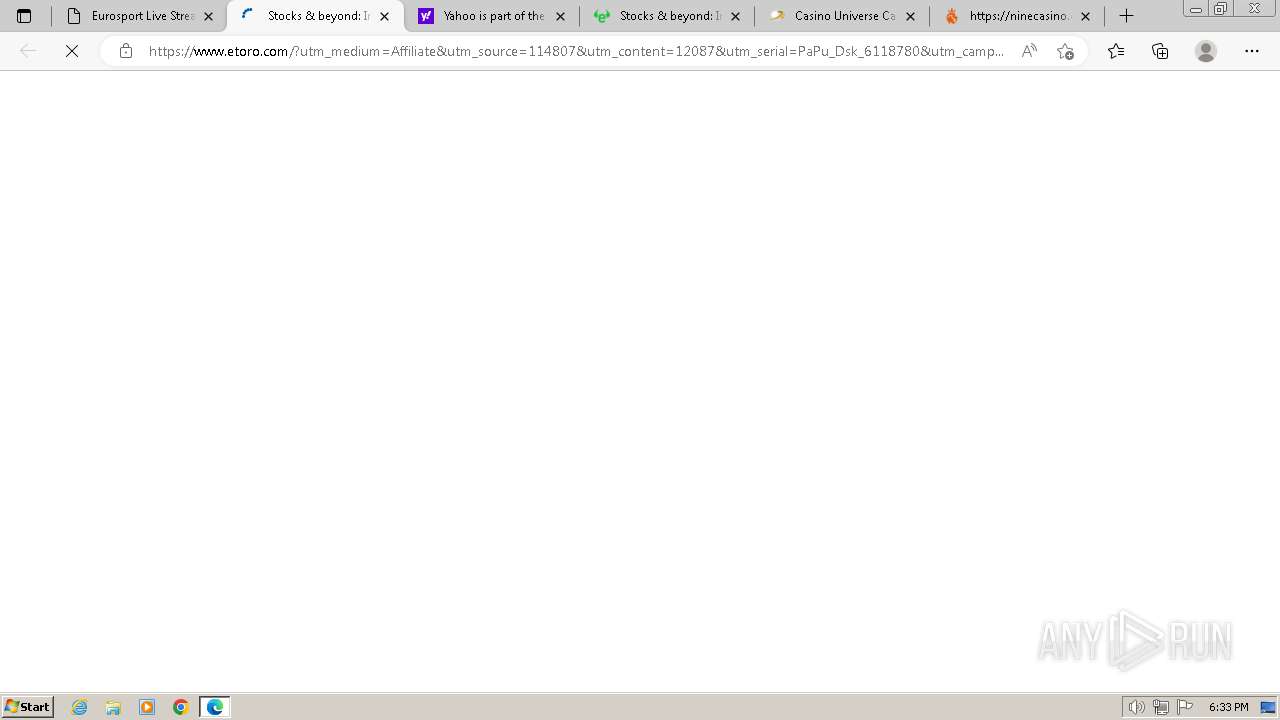Launch Internet Explorer from taskbar
This screenshot has width=1280, height=720.
click(x=80, y=707)
